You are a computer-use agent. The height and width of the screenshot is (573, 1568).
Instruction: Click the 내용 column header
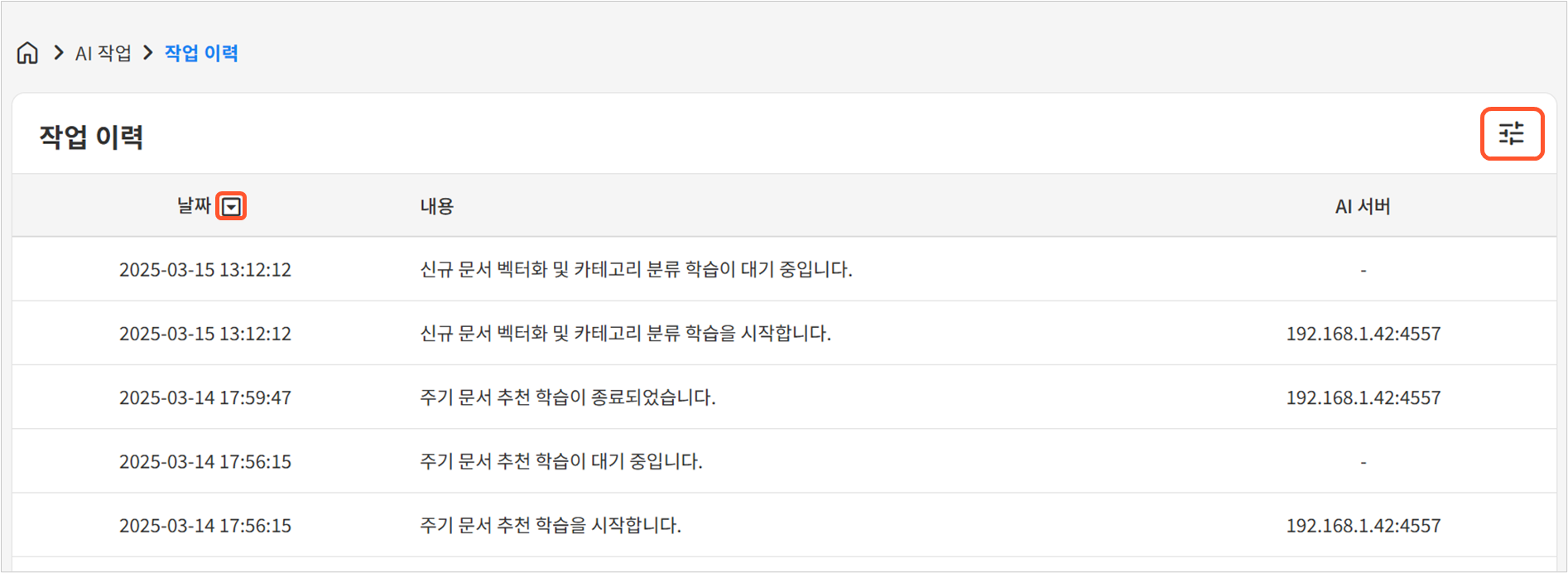436,206
